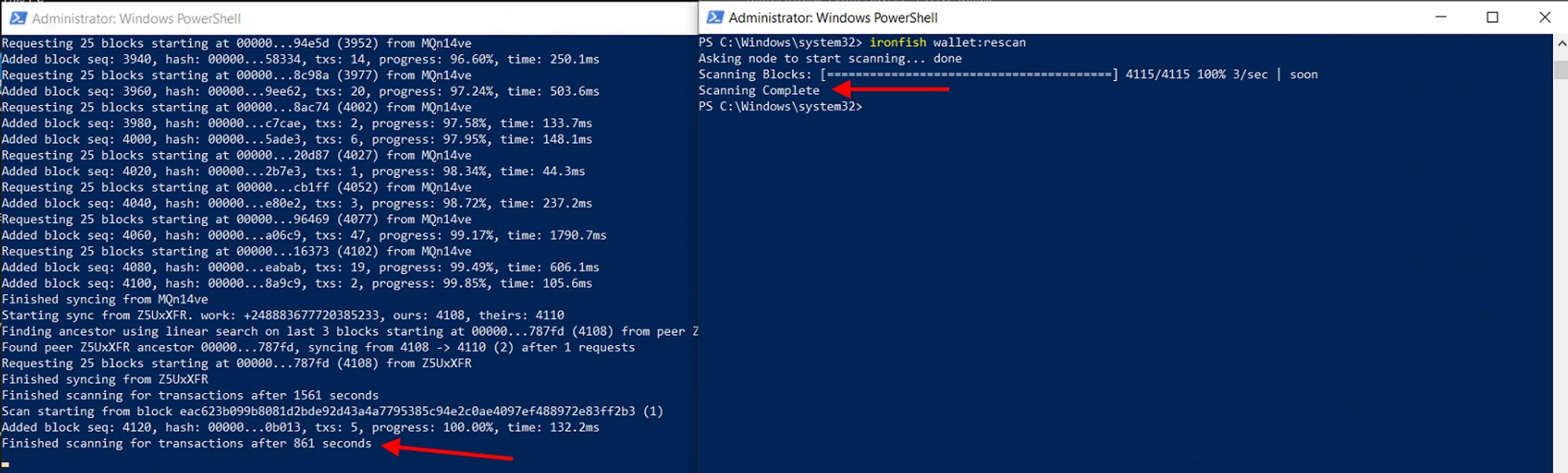
Task: Focus the left window via its title text
Action: coord(136,18)
